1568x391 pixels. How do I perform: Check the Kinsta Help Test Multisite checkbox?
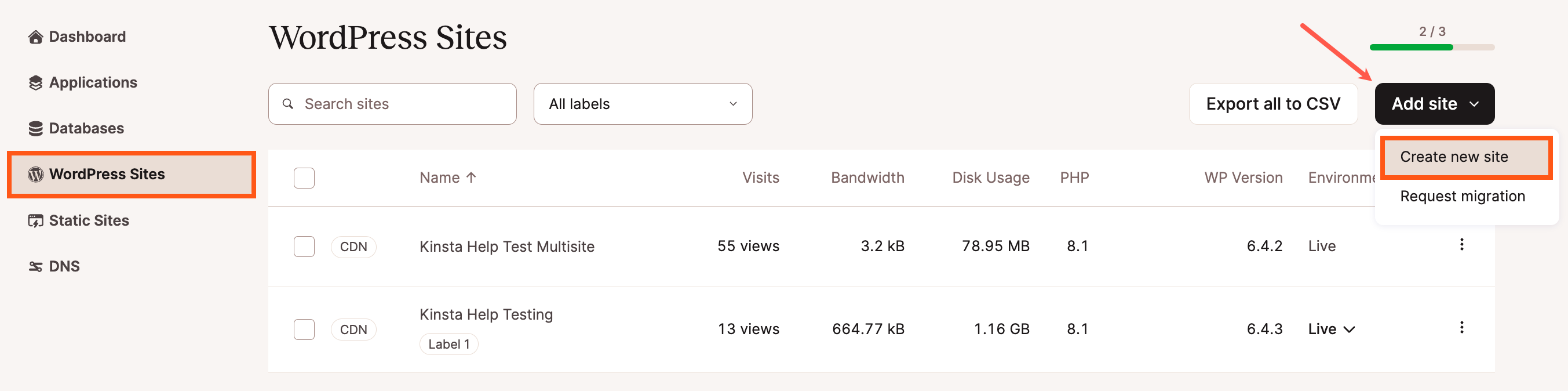pyautogui.click(x=304, y=247)
